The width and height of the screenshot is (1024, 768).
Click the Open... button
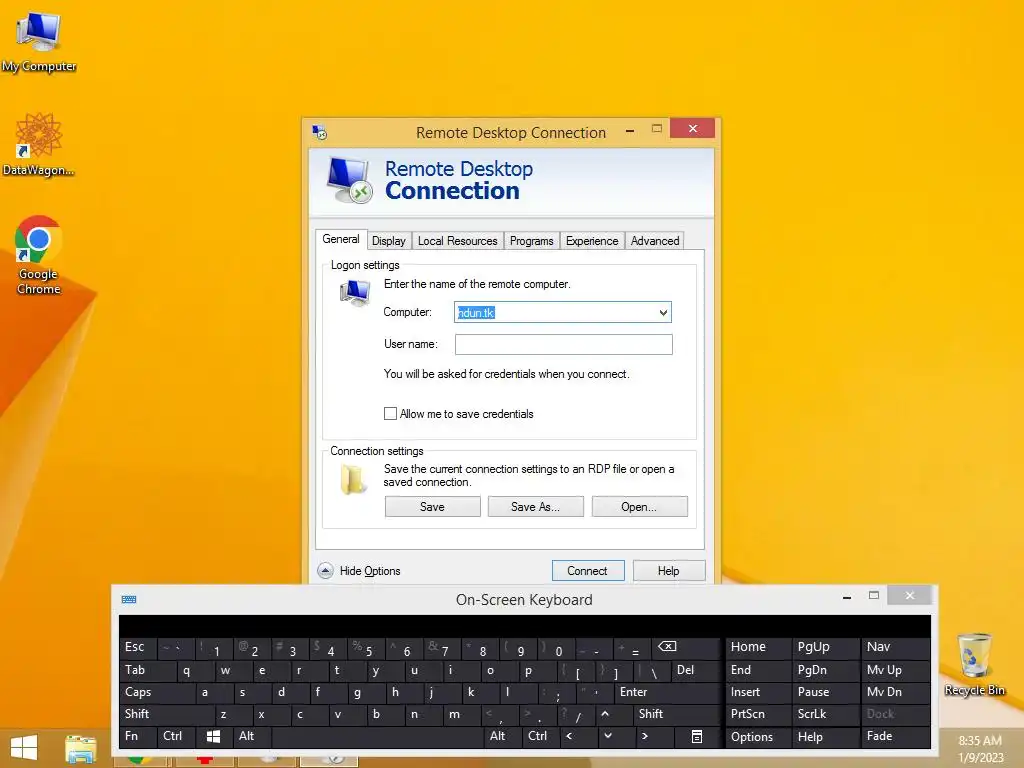coord(639,507)
